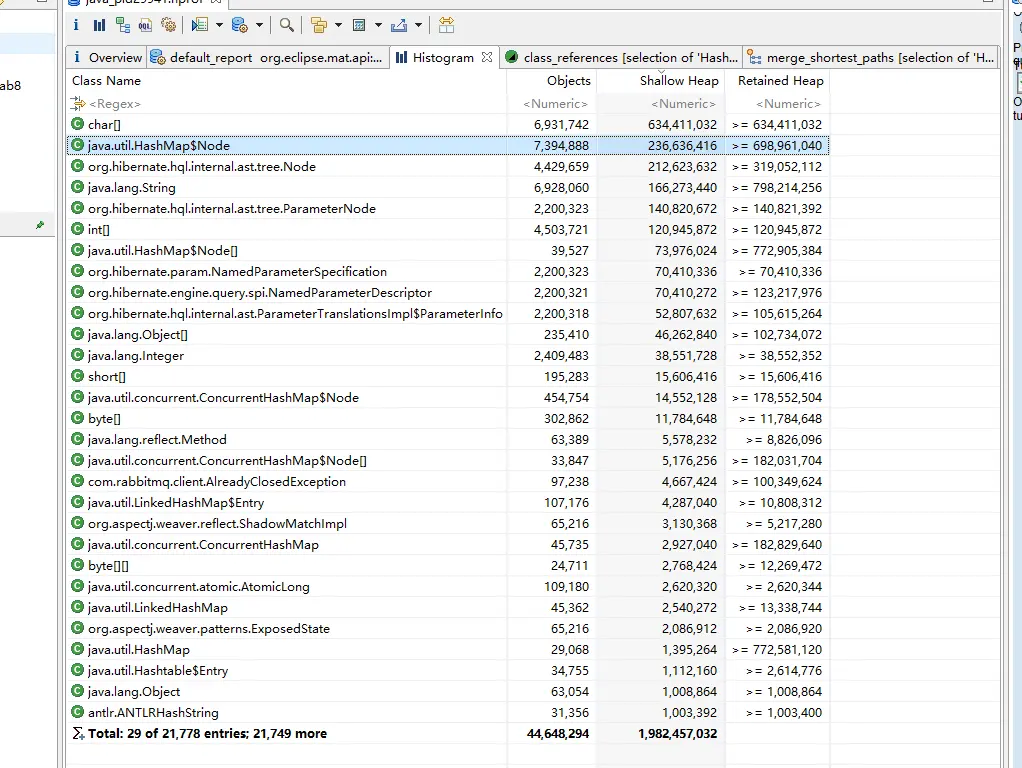Screen dimensions: 1022x768
Task: Sort by the Objects column header
Action: point(568,81)
